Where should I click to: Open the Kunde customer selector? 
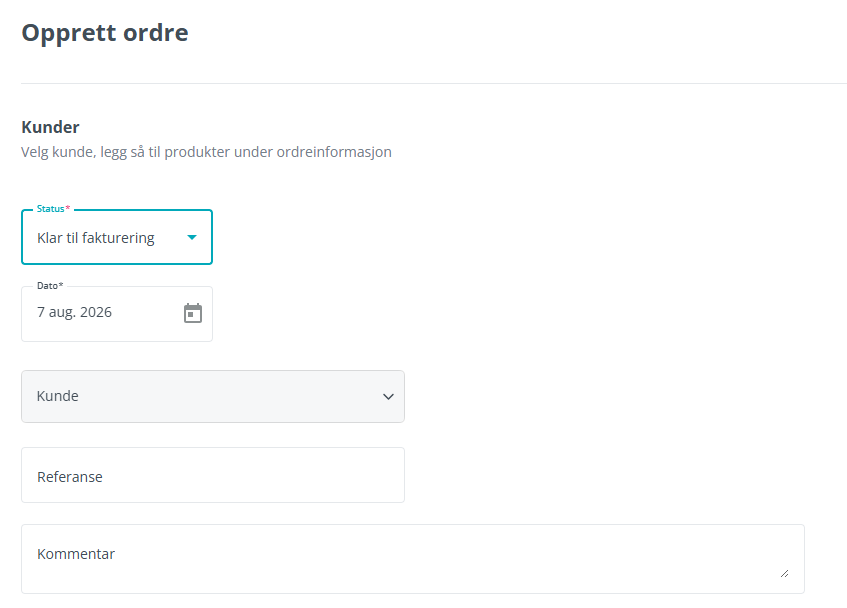(x=213, y=396)
